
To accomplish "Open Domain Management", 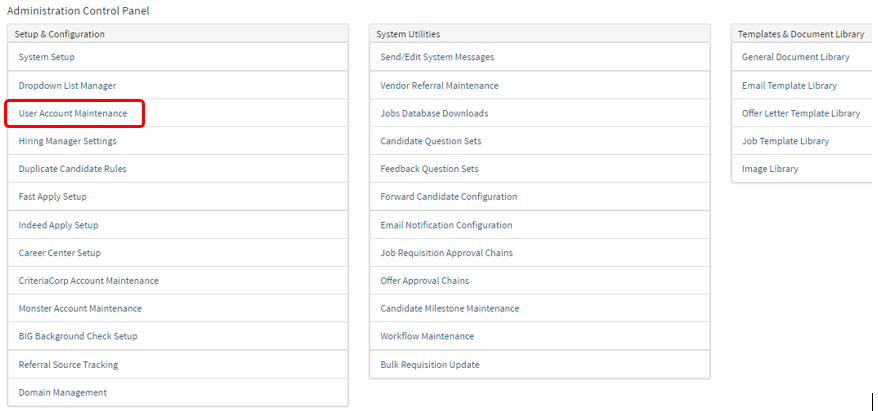I will point(62,392).
